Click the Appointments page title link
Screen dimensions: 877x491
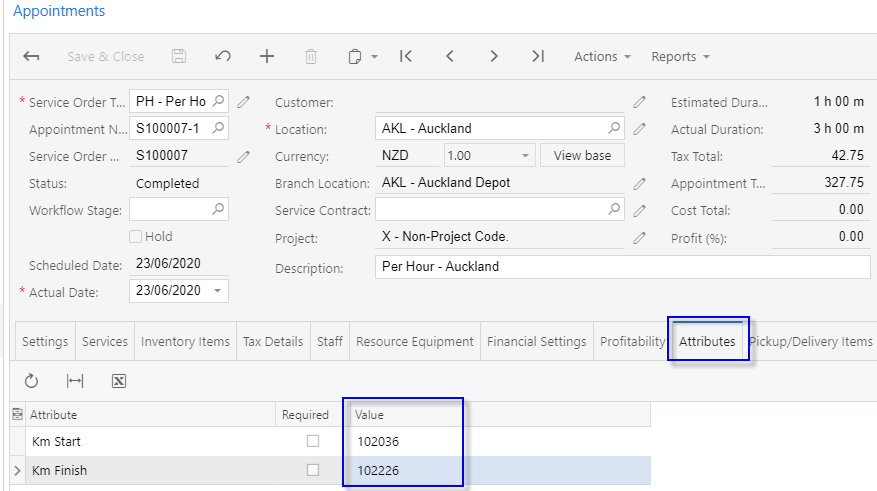pyautogui.click(x=59, y=11)
